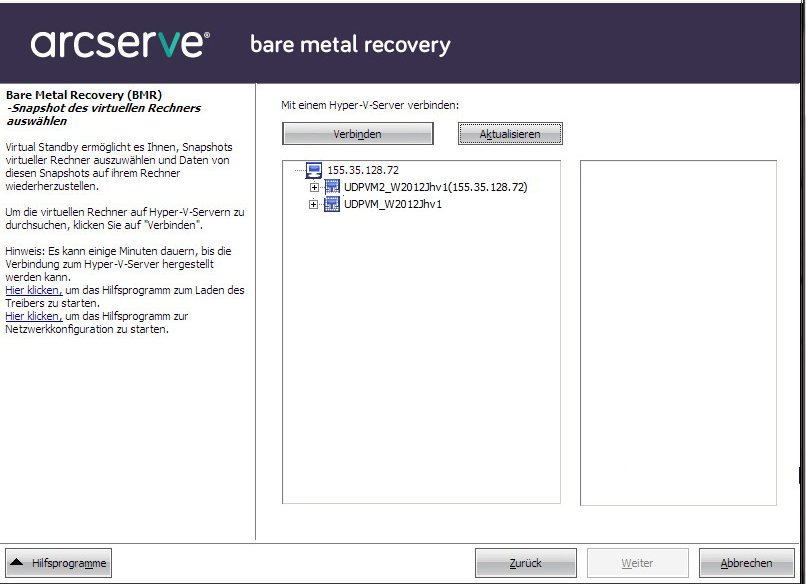Expand the UDPVM_W2012Jhv1 tree node
This screenshot has width=806, height=584.
[x=314, y=204]
